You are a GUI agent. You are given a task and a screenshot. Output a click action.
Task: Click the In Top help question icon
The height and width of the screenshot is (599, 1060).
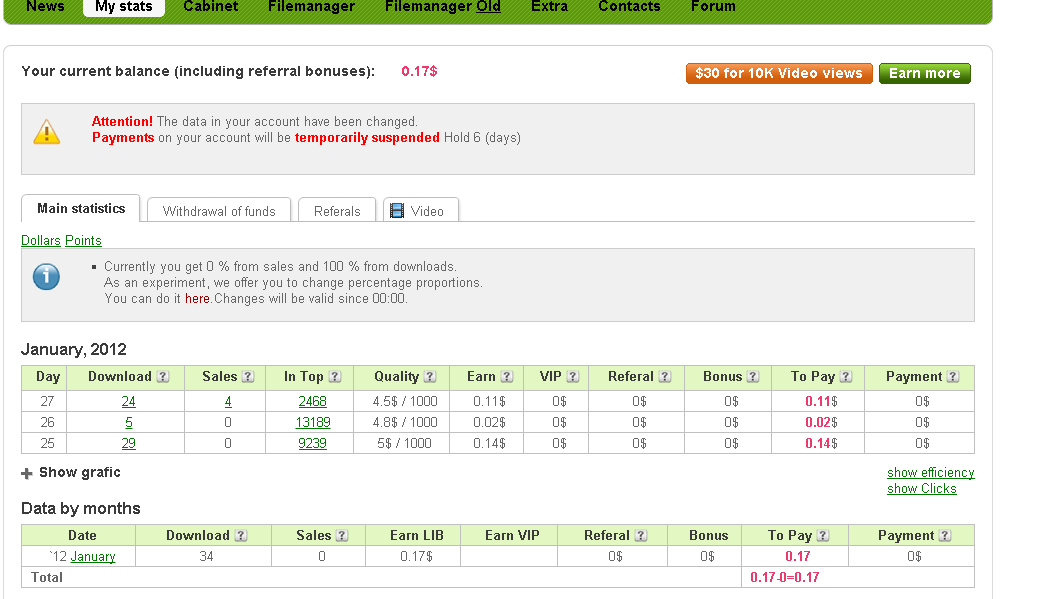pos(335,377)
